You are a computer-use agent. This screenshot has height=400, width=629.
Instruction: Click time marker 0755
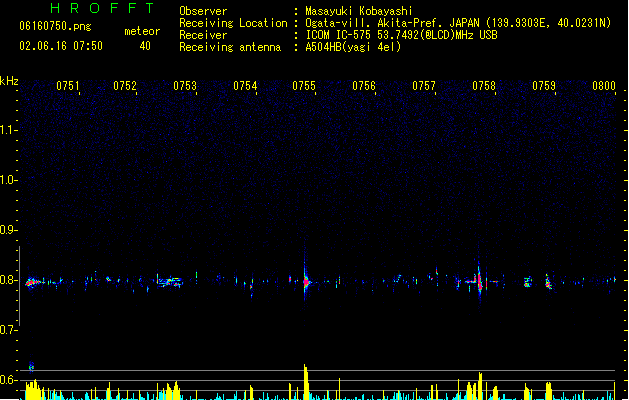click(x=304, y=86)
